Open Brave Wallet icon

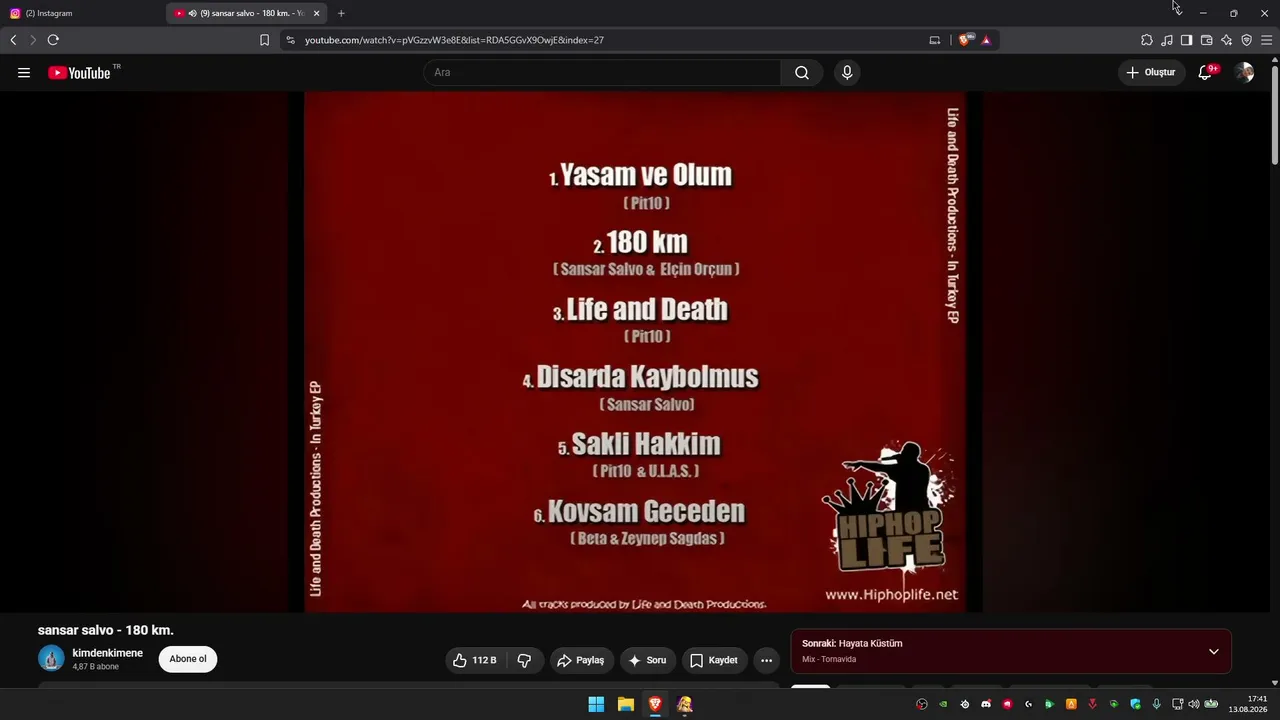pos(1206,40)
